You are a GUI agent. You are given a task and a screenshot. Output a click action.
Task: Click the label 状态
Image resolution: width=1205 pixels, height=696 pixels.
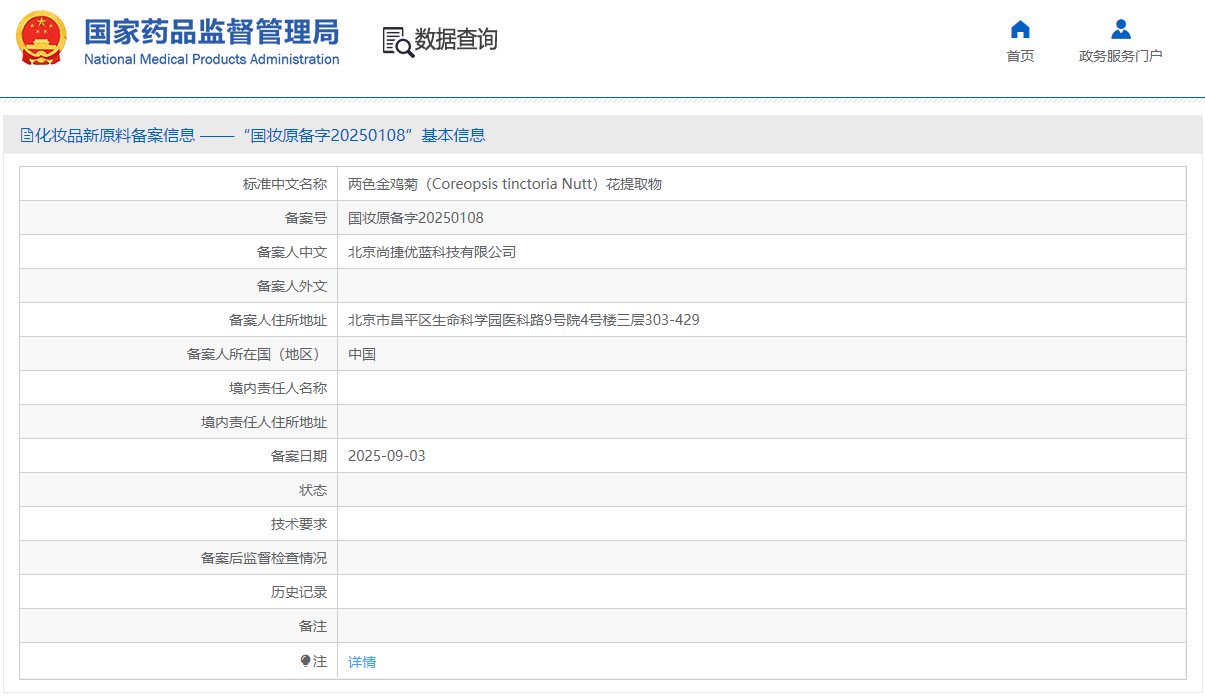(x=313, y=490)
